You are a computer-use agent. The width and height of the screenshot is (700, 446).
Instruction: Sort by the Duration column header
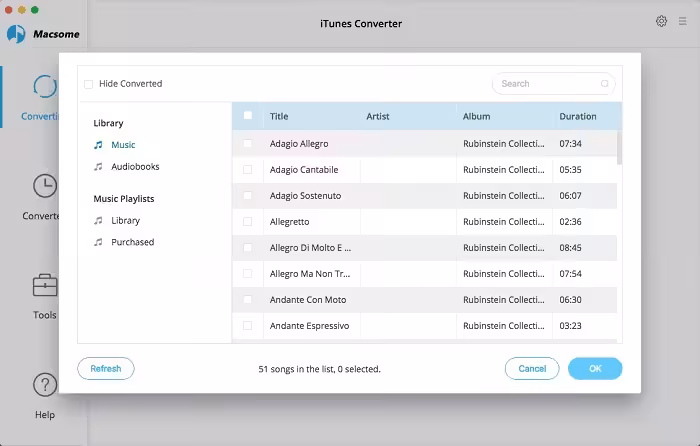pyautogui.click(x=578, y=117)
